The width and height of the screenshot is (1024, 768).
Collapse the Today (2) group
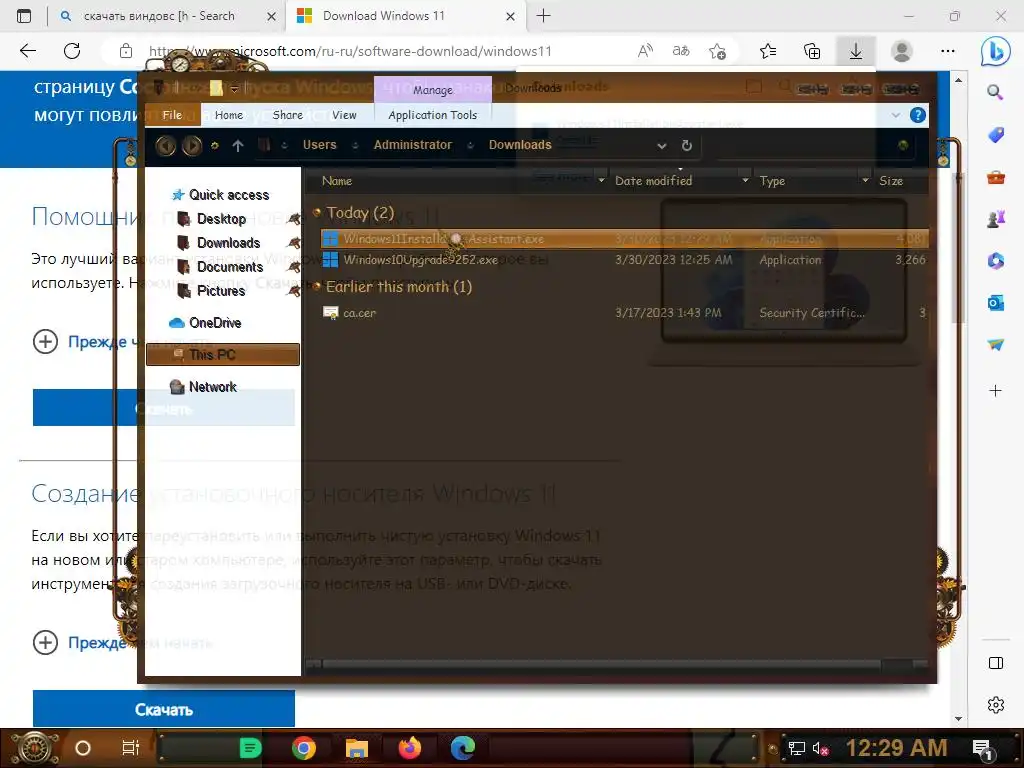[x=318, y=212]
